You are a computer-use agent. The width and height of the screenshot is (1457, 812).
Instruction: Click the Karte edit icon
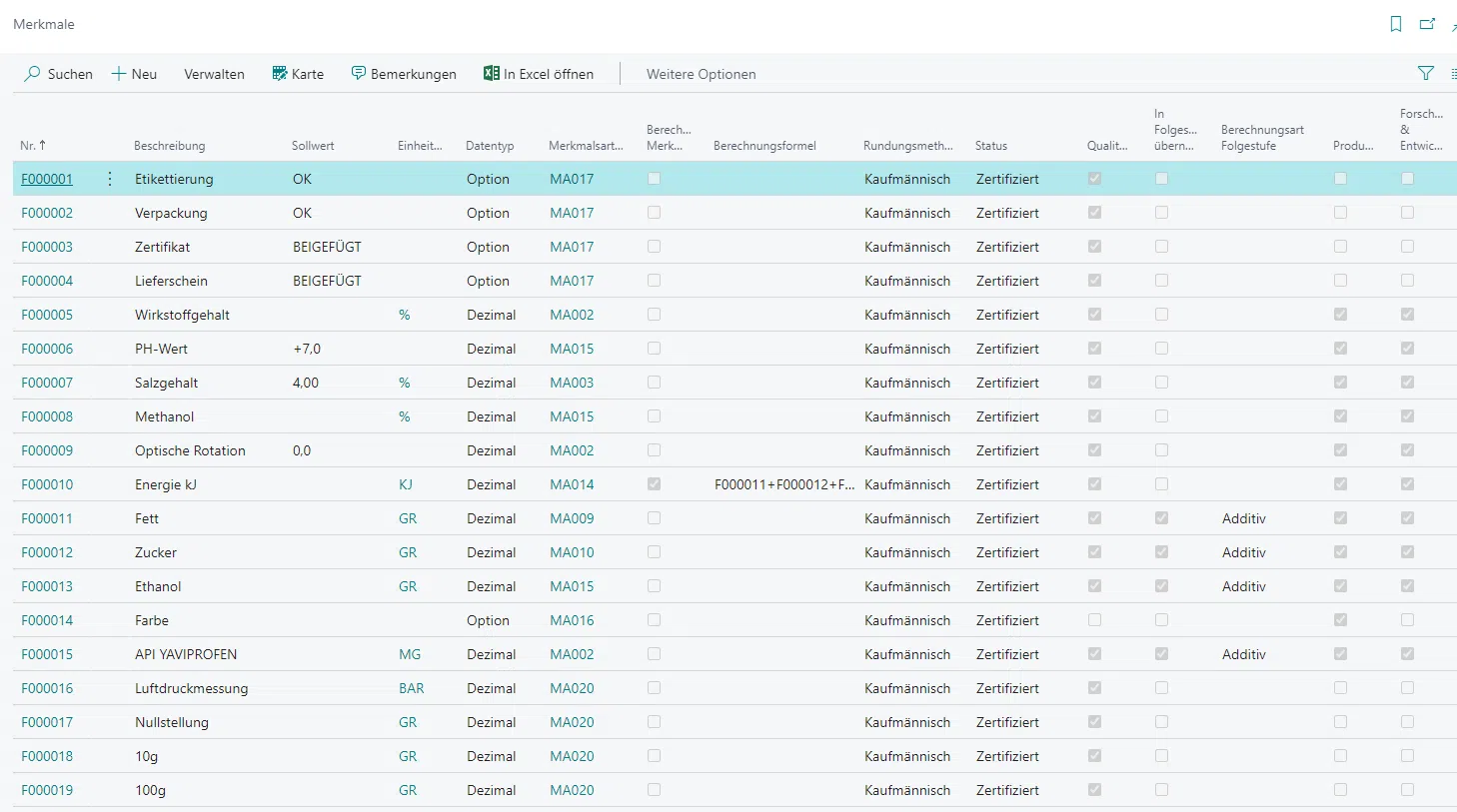[280, 74]
